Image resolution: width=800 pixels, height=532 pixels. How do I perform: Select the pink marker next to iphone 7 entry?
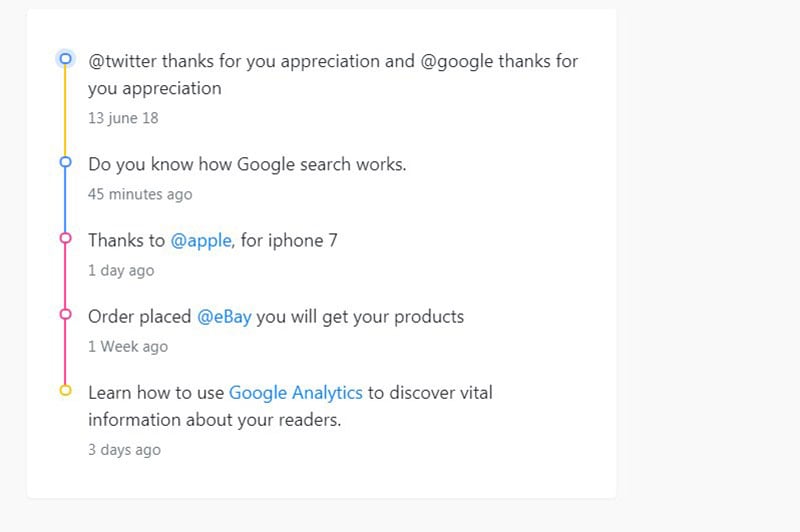65,238
